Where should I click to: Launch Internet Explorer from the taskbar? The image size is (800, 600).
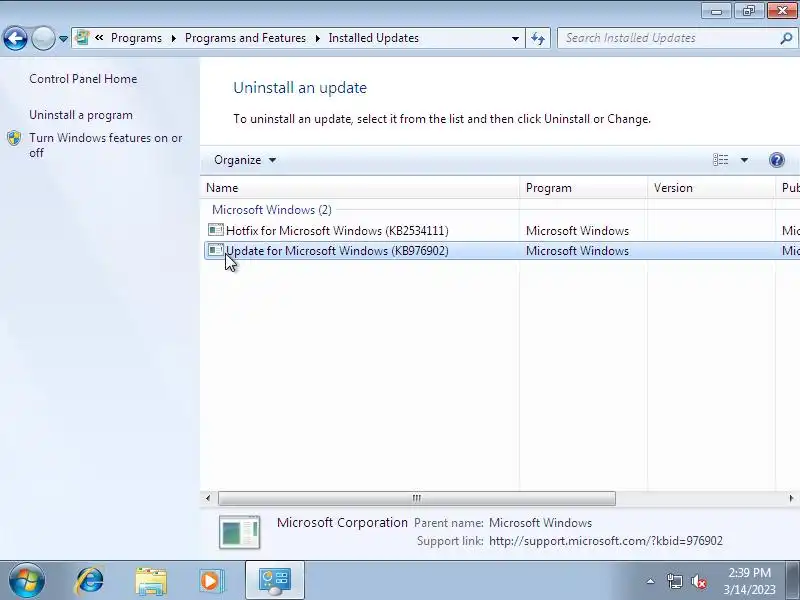coord(89,581)
